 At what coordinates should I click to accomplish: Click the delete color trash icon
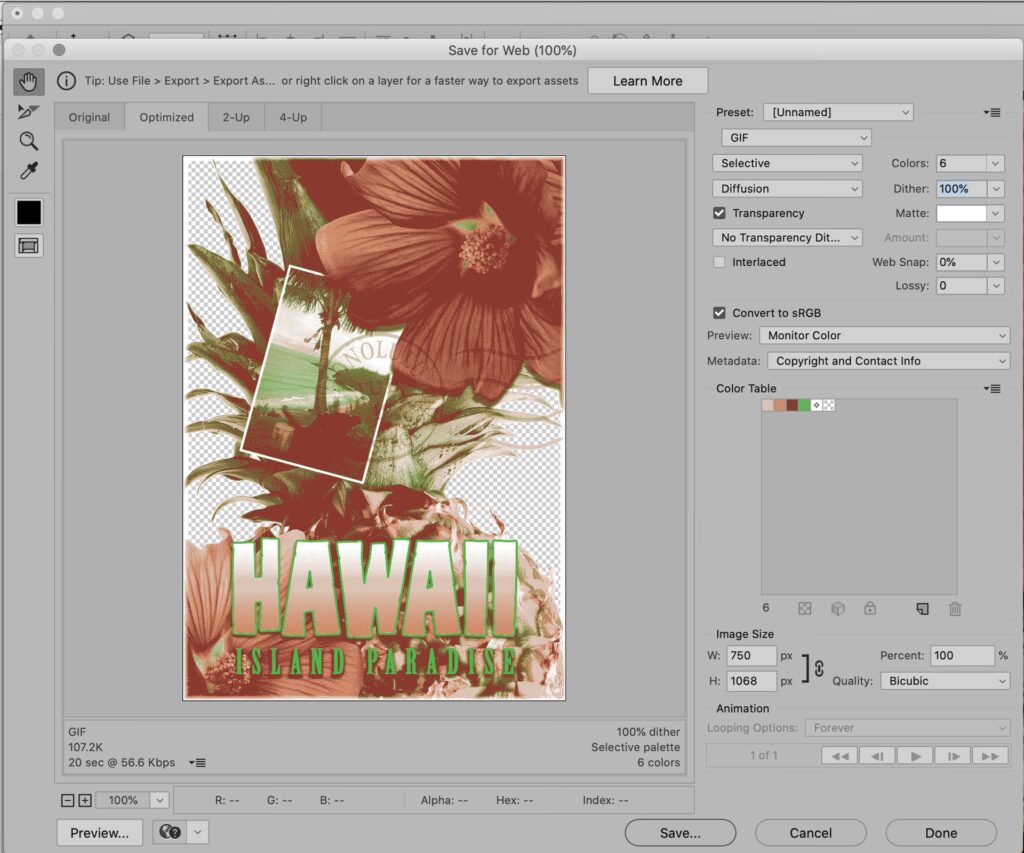pyautogui.click(x=955, y=608)
